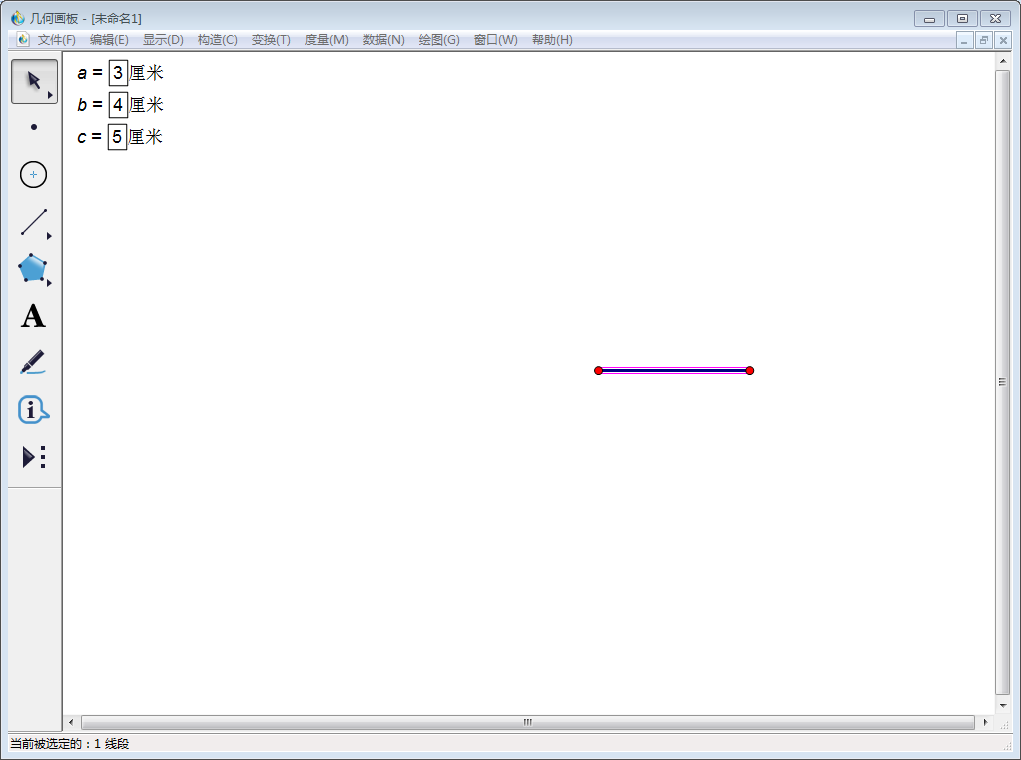Click the value box of parameter b
This screenshot has width=1021, height=760.
point(118,105)
